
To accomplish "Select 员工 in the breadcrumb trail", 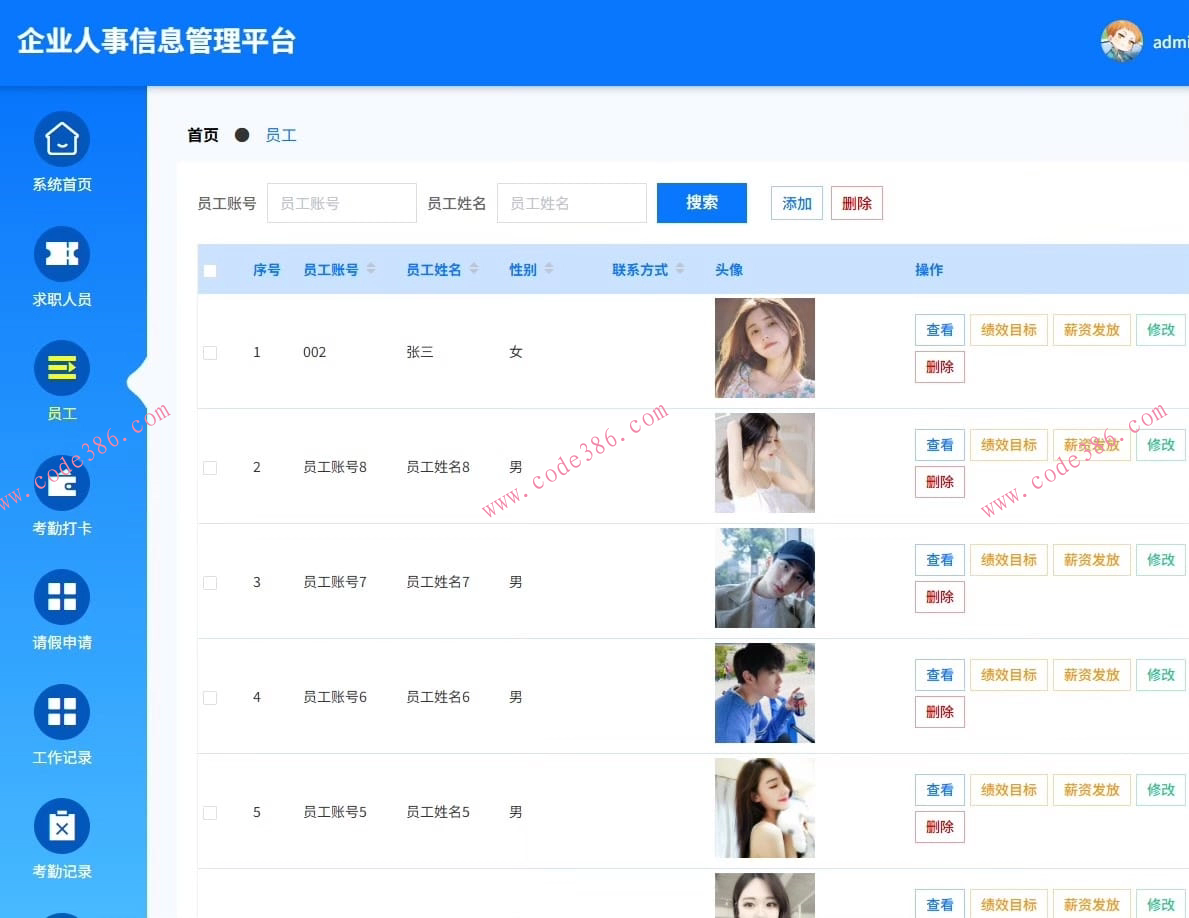I will coord(281,134).
